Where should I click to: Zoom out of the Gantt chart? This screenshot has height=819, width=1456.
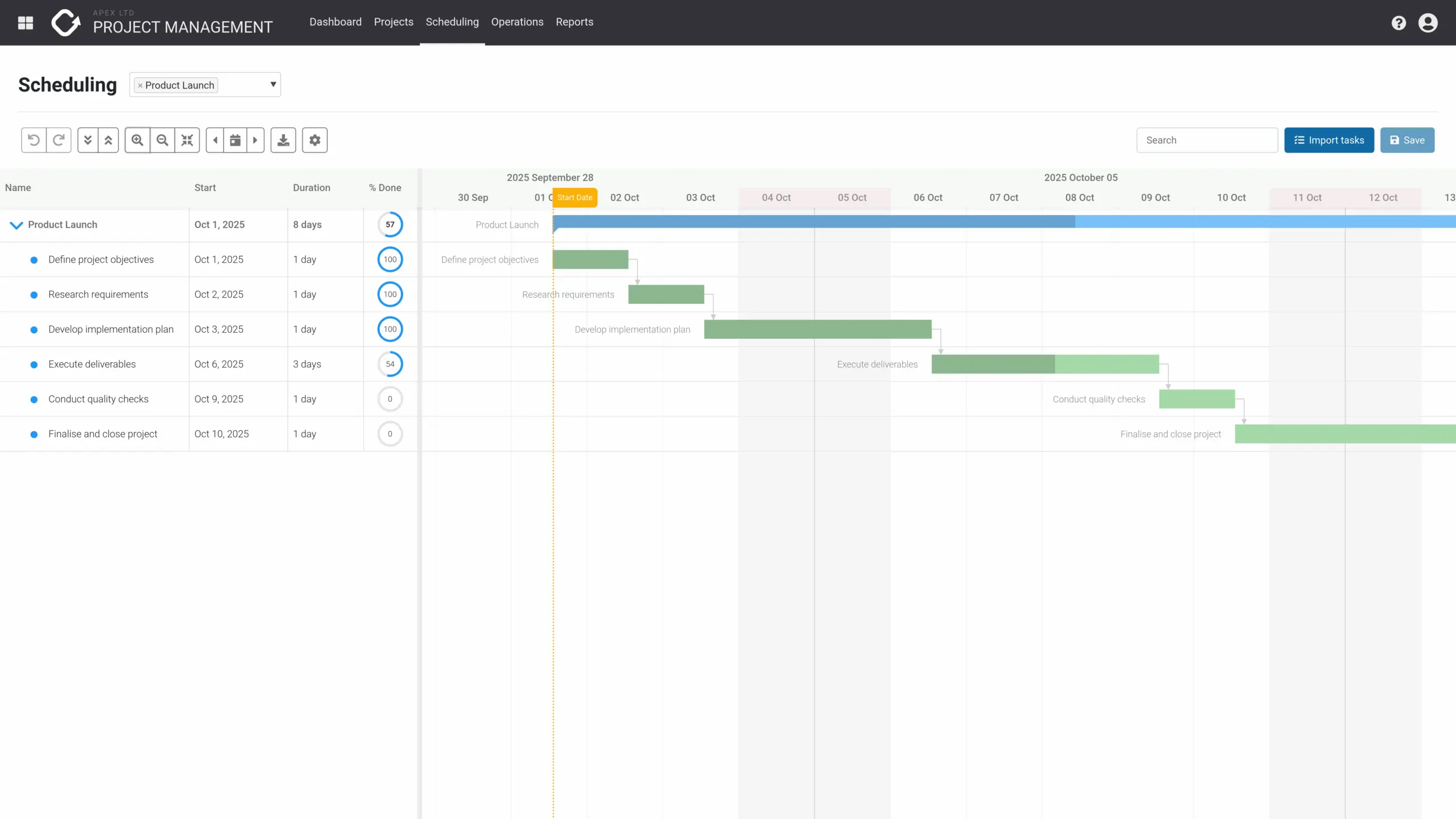(163, 140)
